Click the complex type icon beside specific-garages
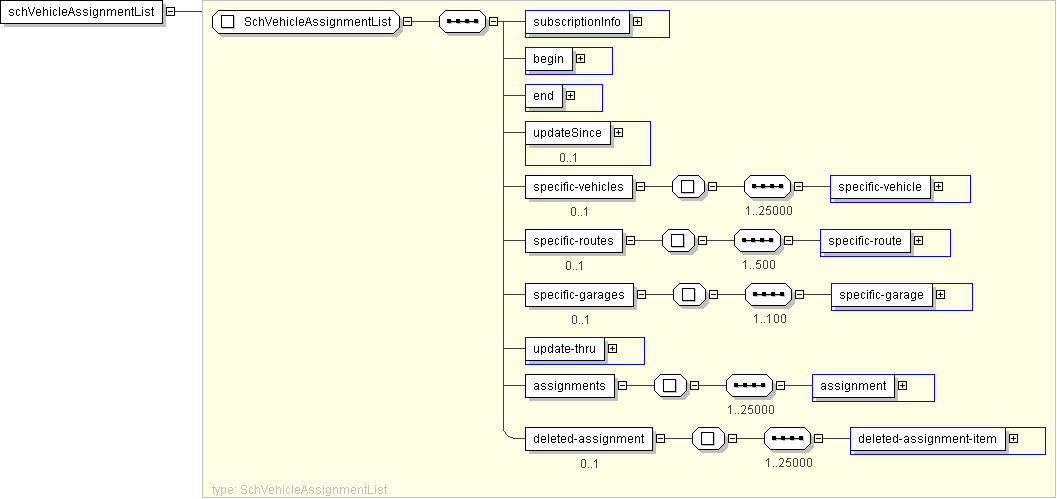1057x499 pixels. [689, 295]
